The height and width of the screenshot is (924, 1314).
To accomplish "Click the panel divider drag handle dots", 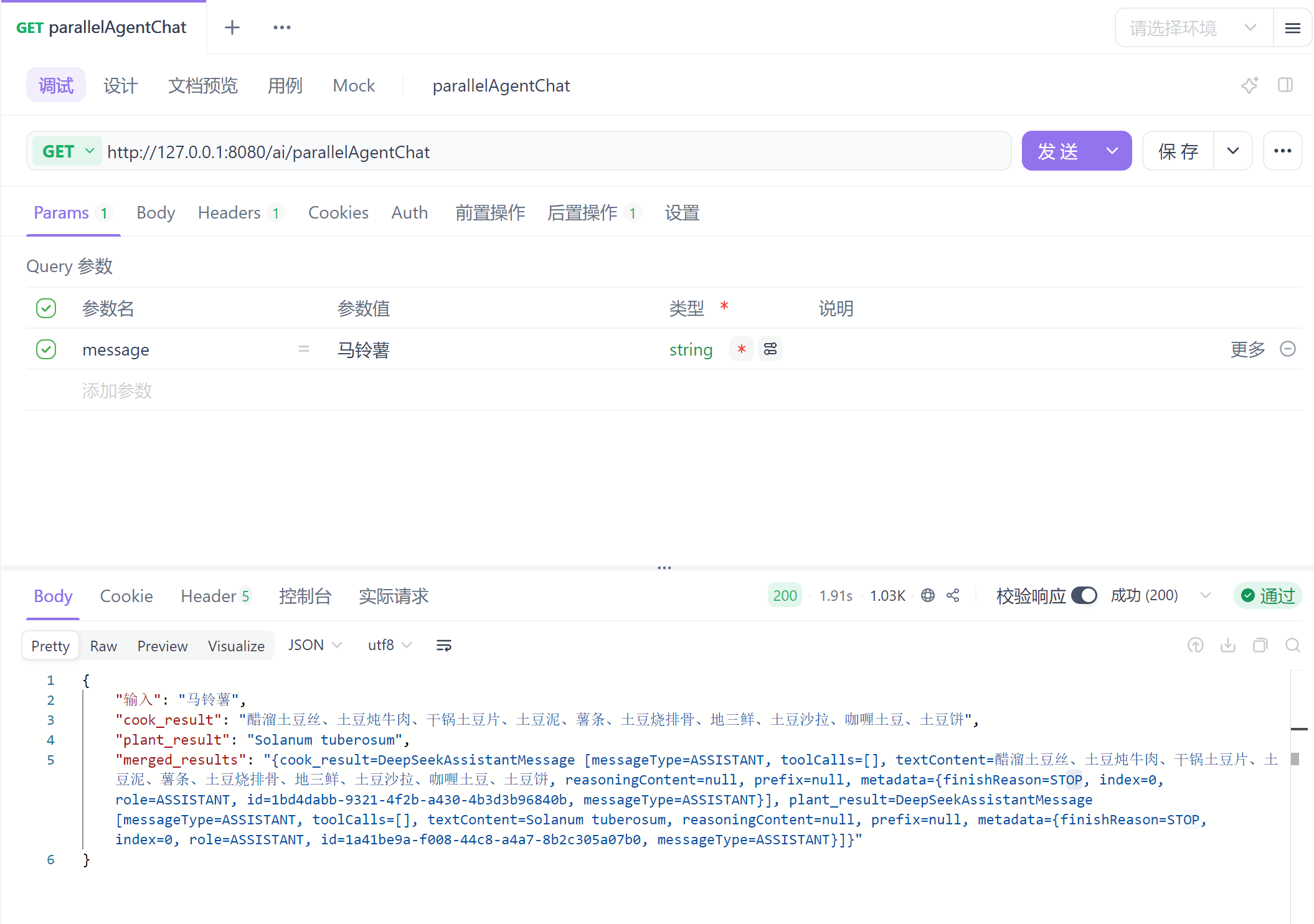I will (664, 568).
